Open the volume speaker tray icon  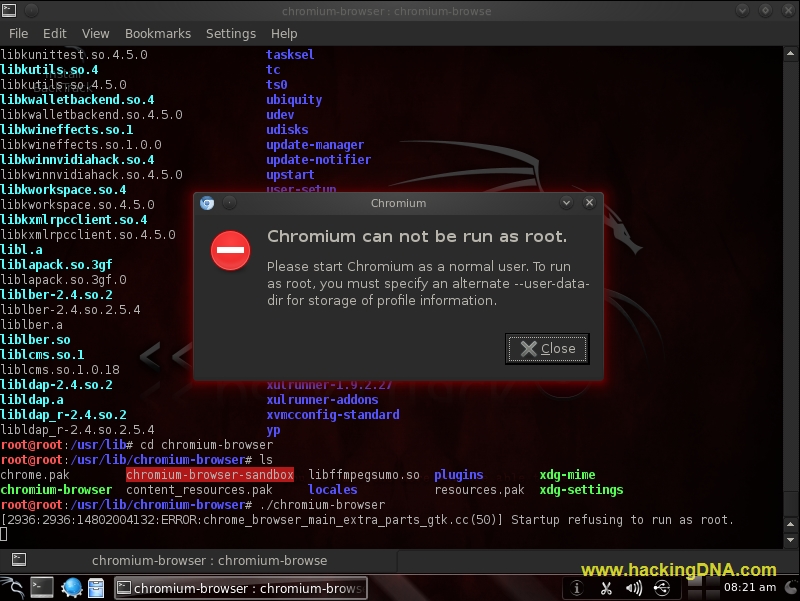pyautogui.click(x=634, y=588)
